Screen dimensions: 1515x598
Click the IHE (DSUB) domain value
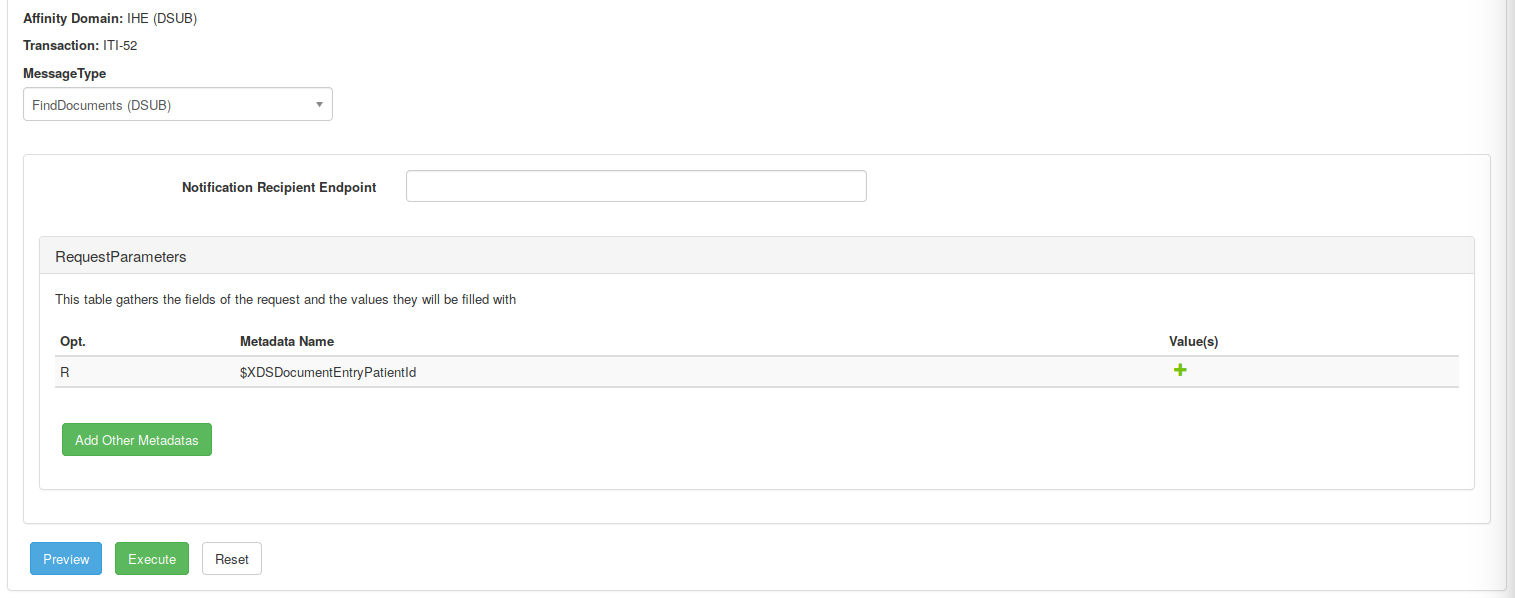162,18
